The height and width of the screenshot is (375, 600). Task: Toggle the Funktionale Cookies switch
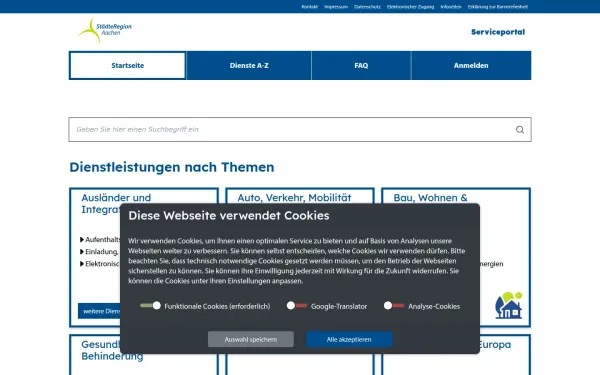[x=150, y=306]
